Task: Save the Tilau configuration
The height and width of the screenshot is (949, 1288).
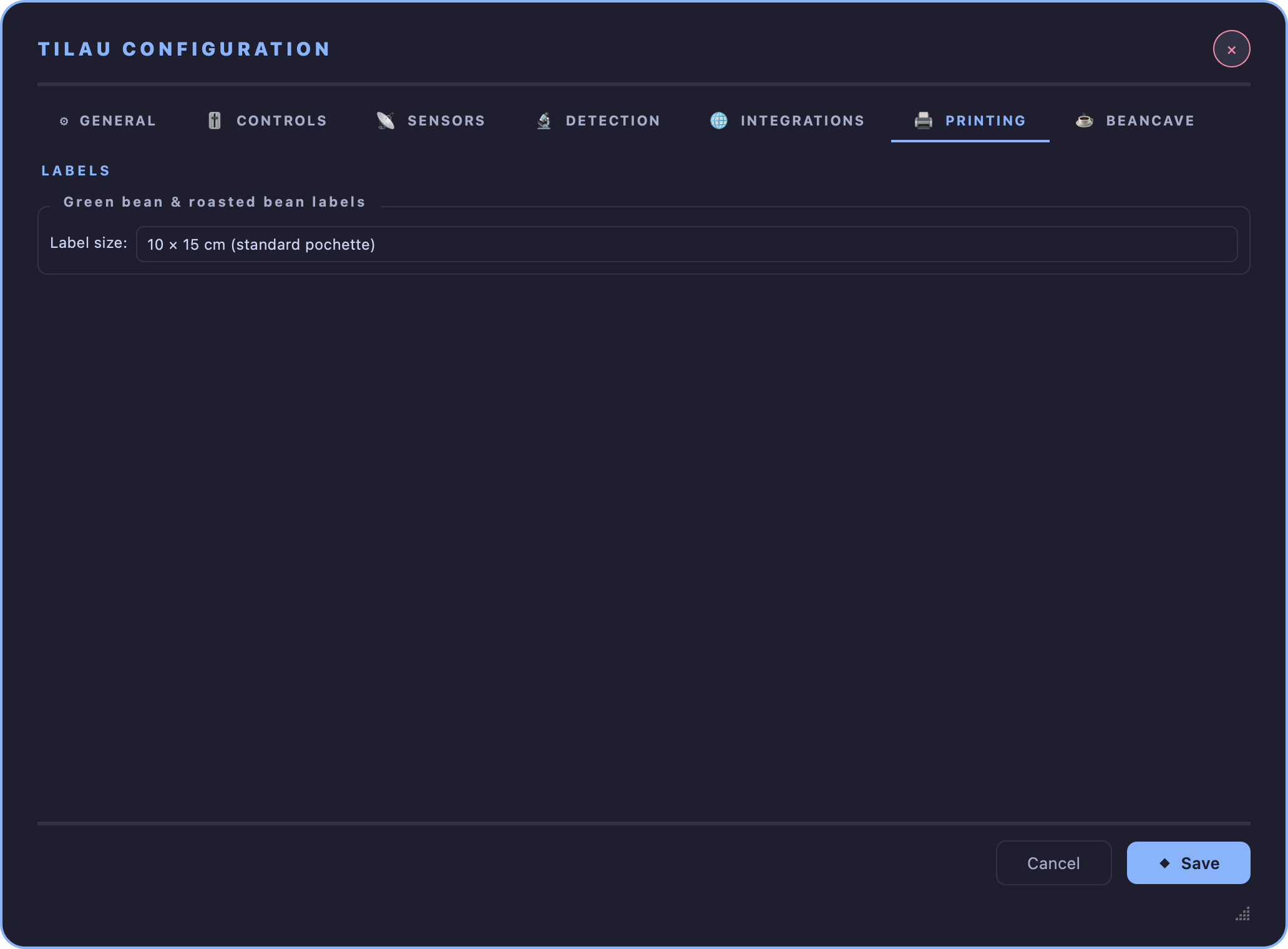Action: 1188,863
